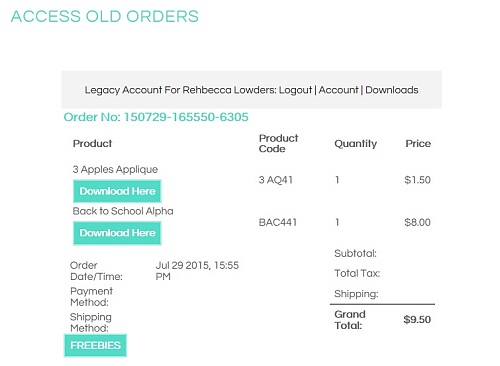Click the Back to School Alpha product name
This screenshot has height=366, width=500.
click(123, 211)
